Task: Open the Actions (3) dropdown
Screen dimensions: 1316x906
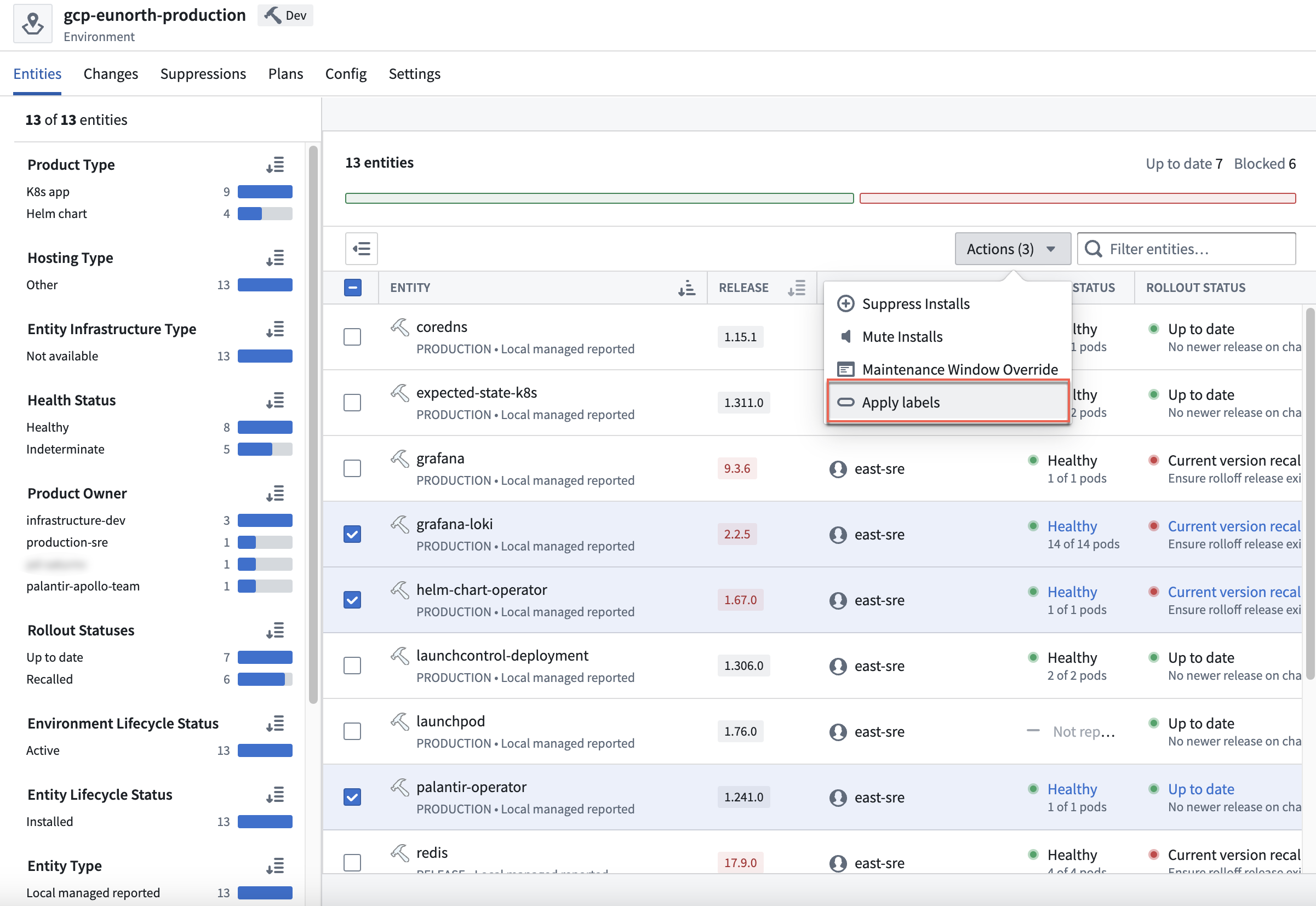Action: tap(1012, 249)
